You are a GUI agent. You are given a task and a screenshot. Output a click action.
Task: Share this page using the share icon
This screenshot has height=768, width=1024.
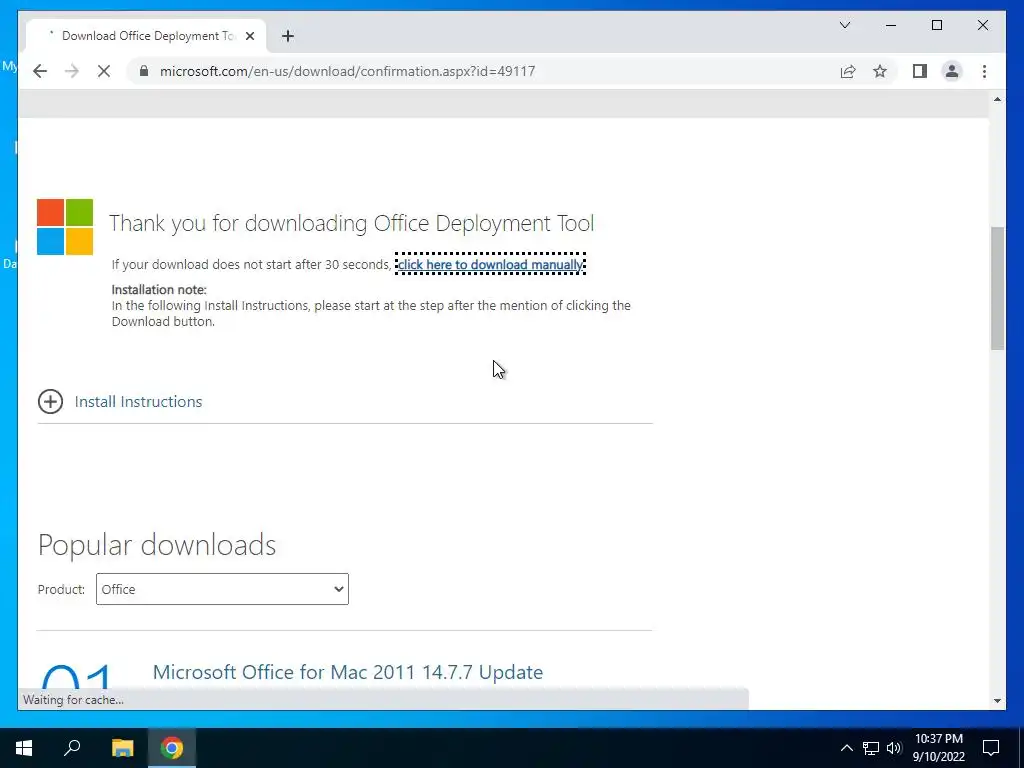[x=848, y=71]
